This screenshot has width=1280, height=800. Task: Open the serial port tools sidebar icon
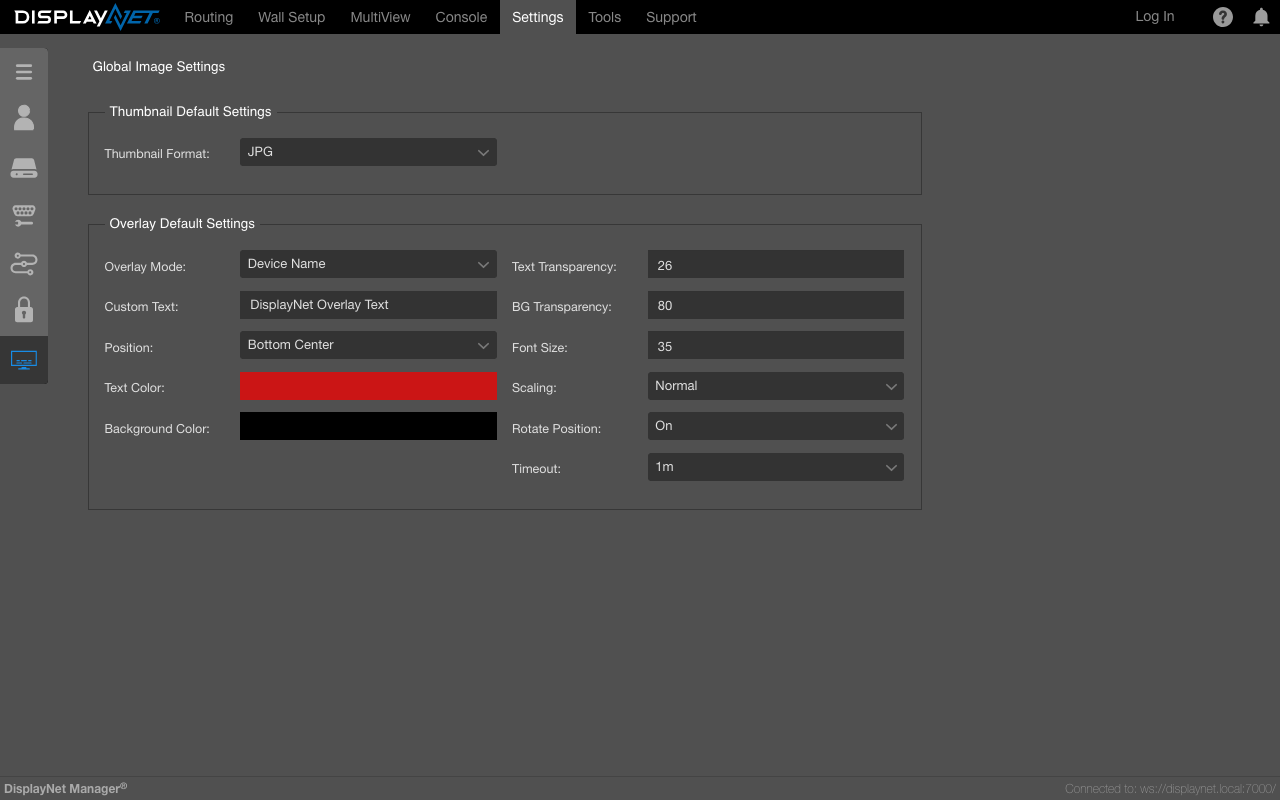(24, 215)
